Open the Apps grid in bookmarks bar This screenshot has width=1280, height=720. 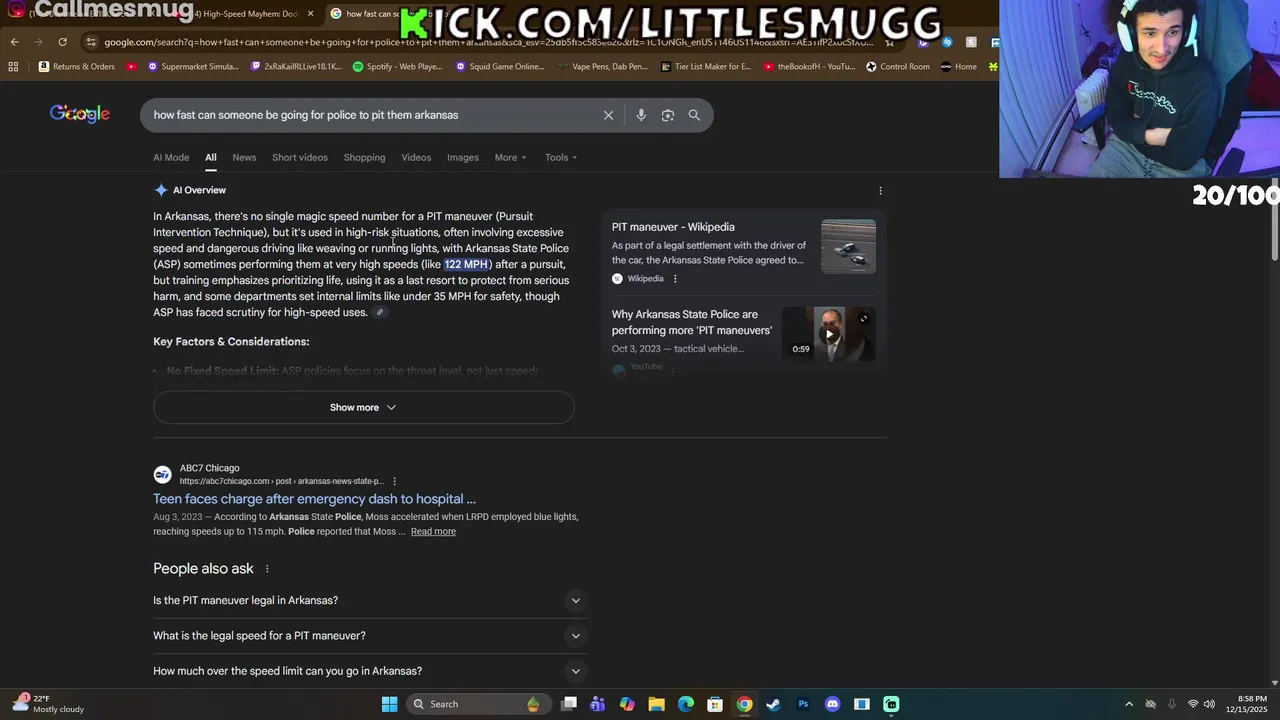tap(13, 67)
